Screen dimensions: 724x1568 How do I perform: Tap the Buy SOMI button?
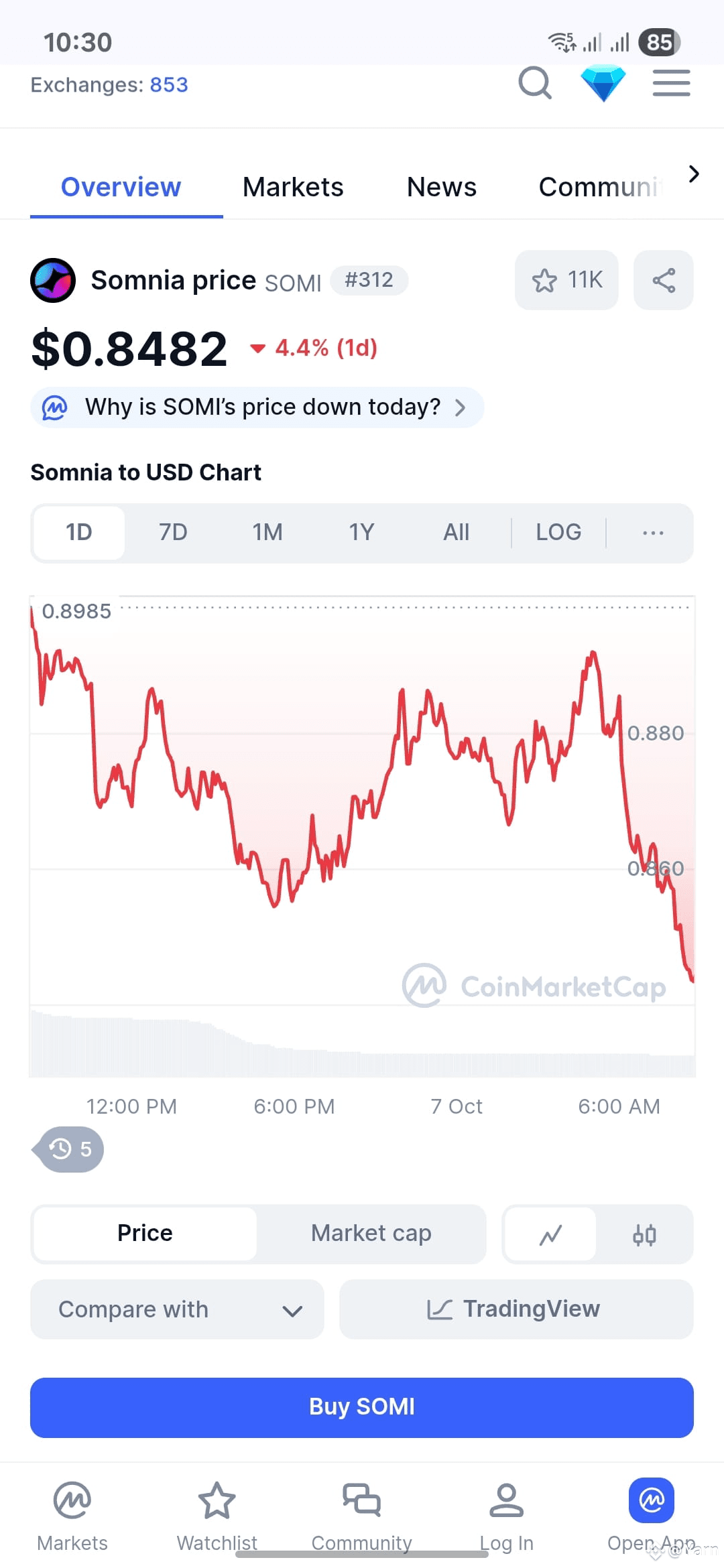click(362, 1407)
